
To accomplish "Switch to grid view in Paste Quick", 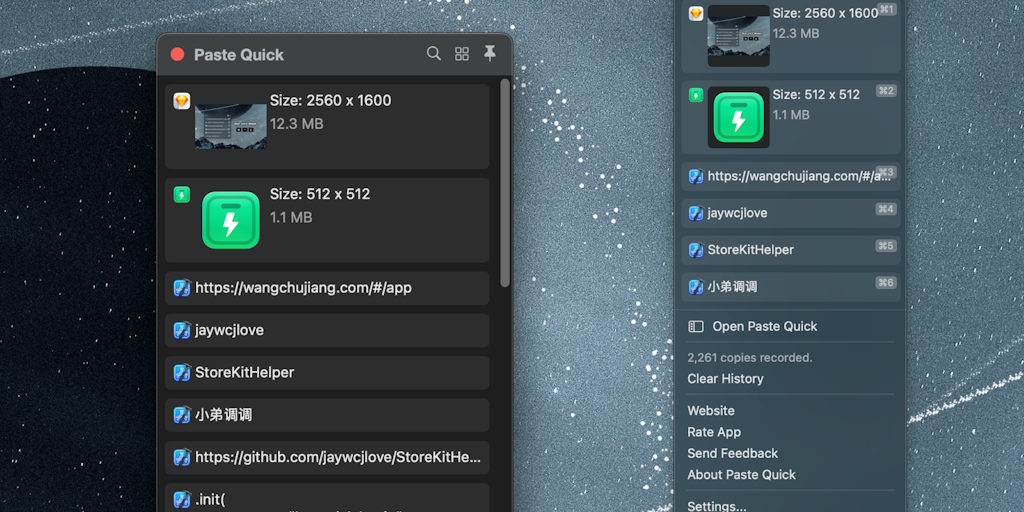I will (x=462, y=54).
